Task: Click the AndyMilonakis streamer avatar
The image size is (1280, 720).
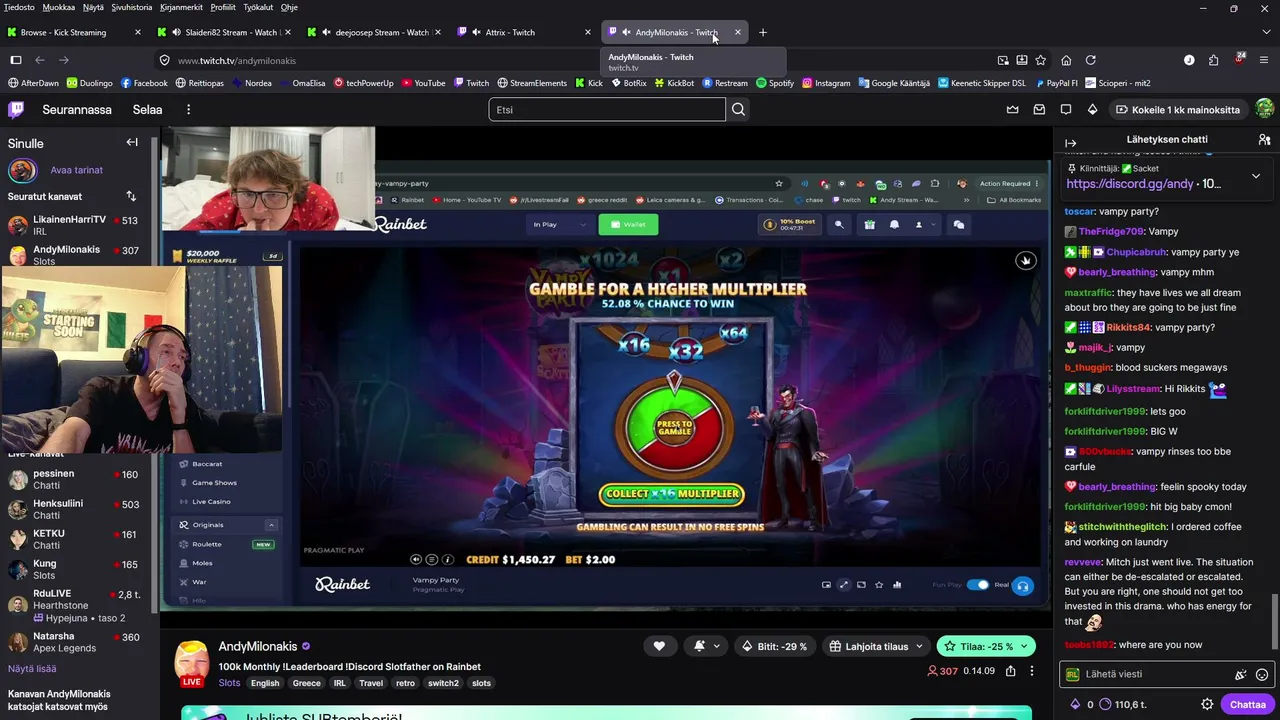Action: click(192, 662)
